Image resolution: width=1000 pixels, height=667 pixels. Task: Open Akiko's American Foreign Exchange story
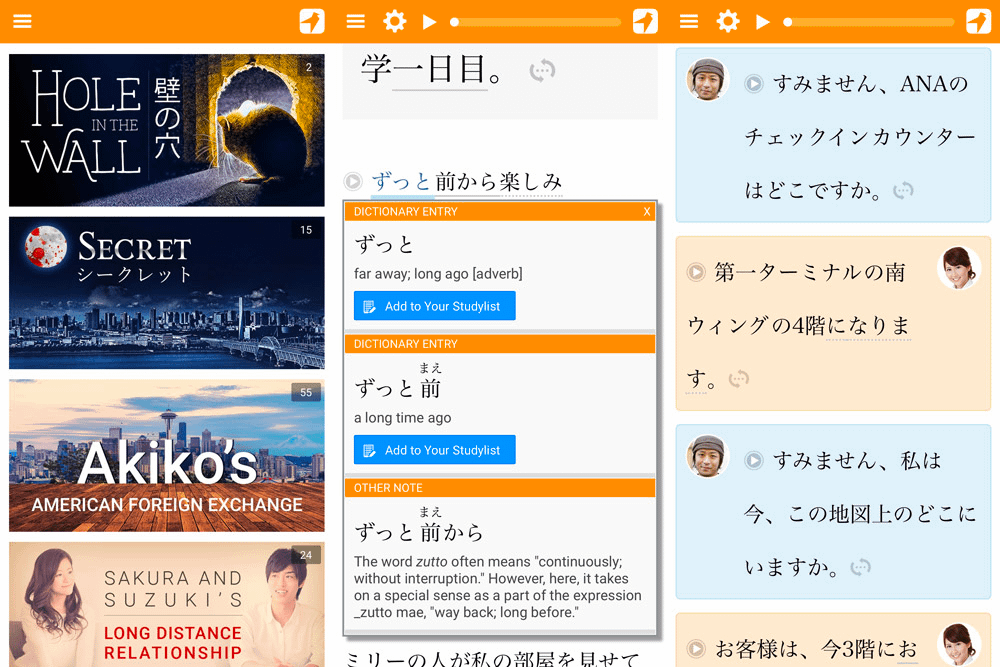coord(167,456)
